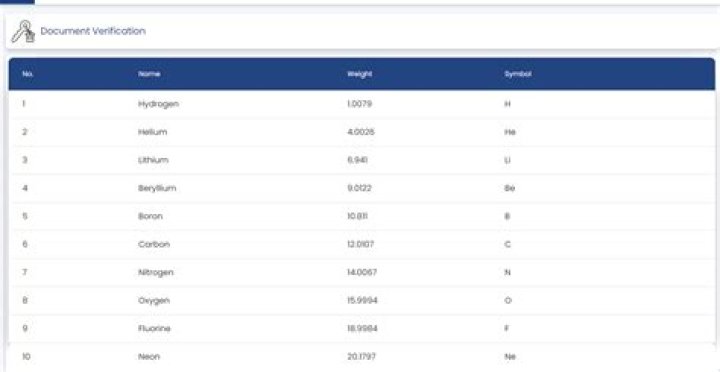720x372 pixels.
Task: Click symbol O in Oxygen row
Action: click(x=508, y=301)
